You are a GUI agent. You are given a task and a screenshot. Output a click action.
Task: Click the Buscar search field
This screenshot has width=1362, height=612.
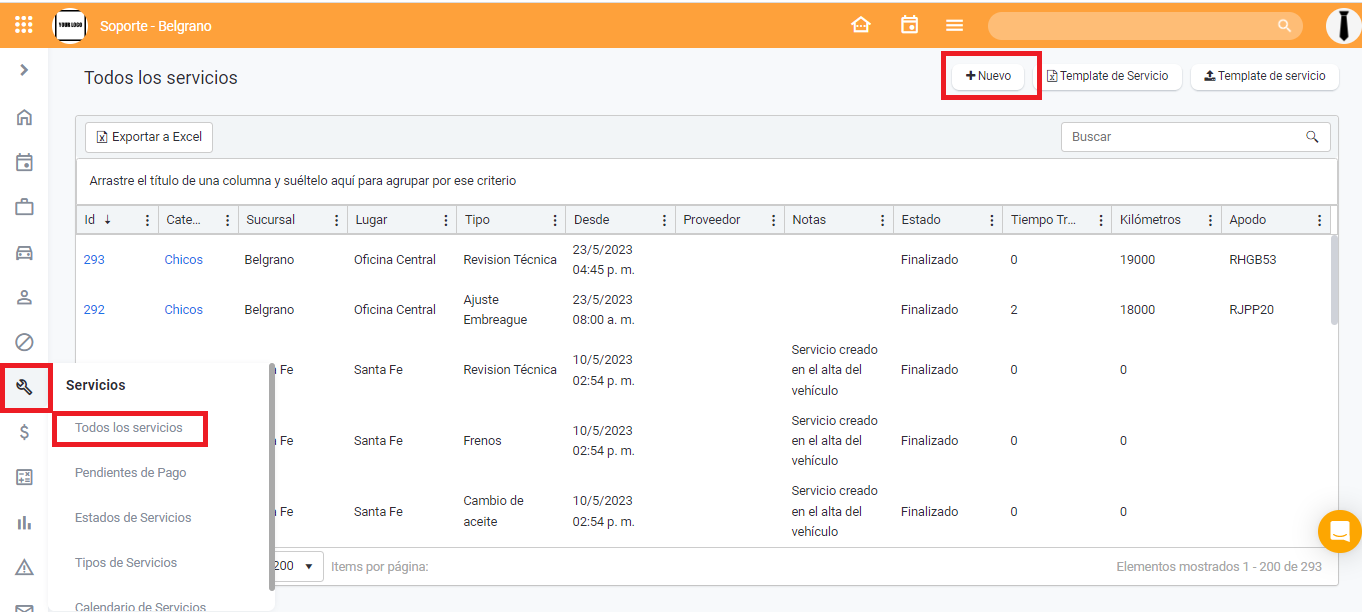point(1185,137)
